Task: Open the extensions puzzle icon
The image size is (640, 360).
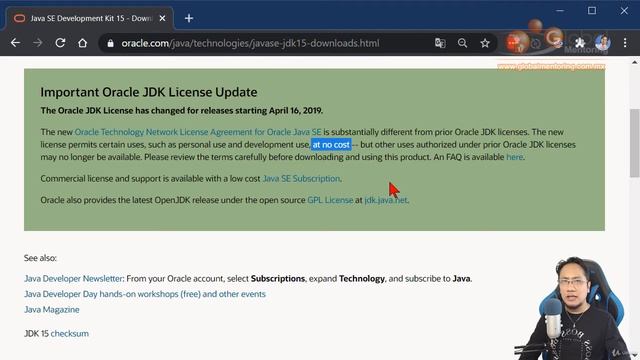Action: (580, 43)
